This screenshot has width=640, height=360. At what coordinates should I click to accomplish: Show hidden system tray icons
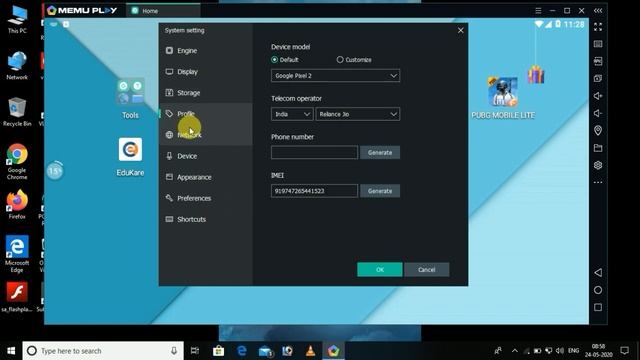coord(515,351)
